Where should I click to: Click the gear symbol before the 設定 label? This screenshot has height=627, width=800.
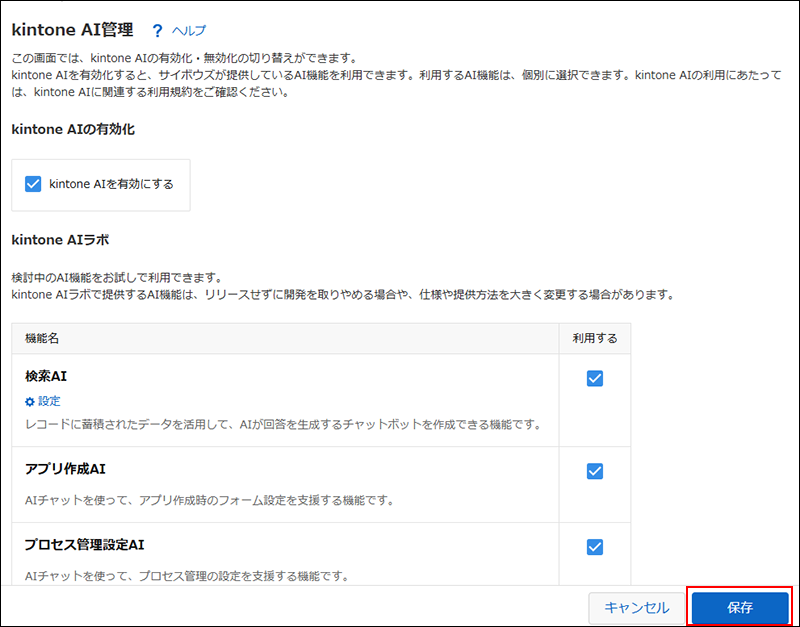click(30, 401)
